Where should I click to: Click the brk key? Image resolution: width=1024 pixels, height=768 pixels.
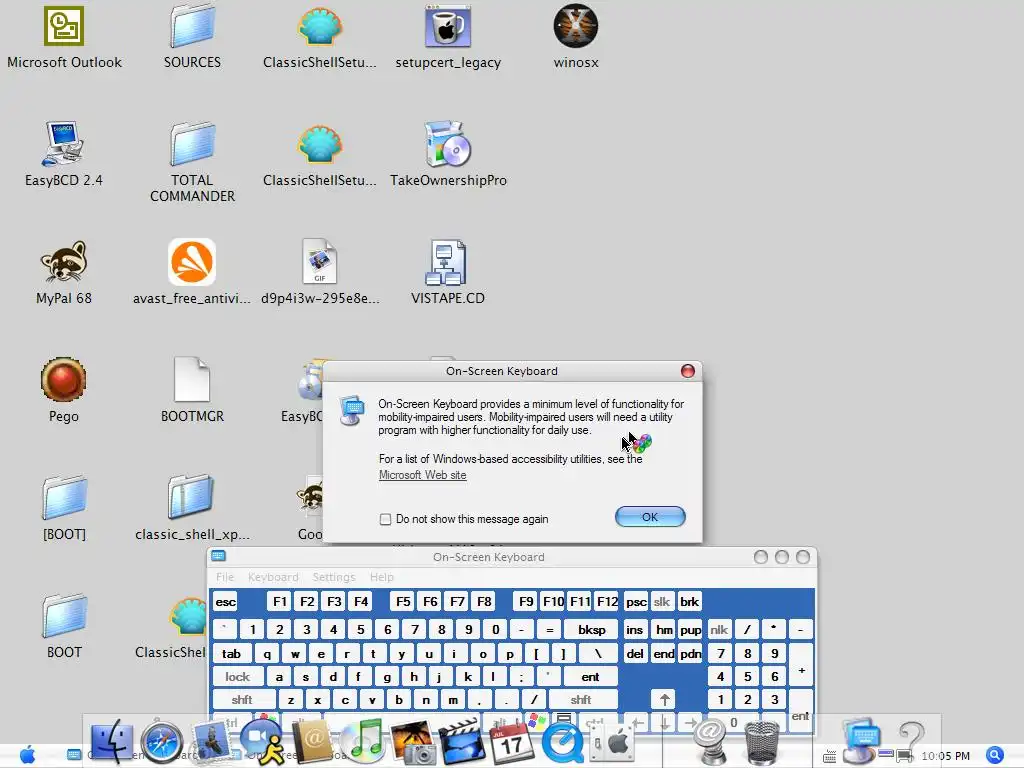coord(689,601)
